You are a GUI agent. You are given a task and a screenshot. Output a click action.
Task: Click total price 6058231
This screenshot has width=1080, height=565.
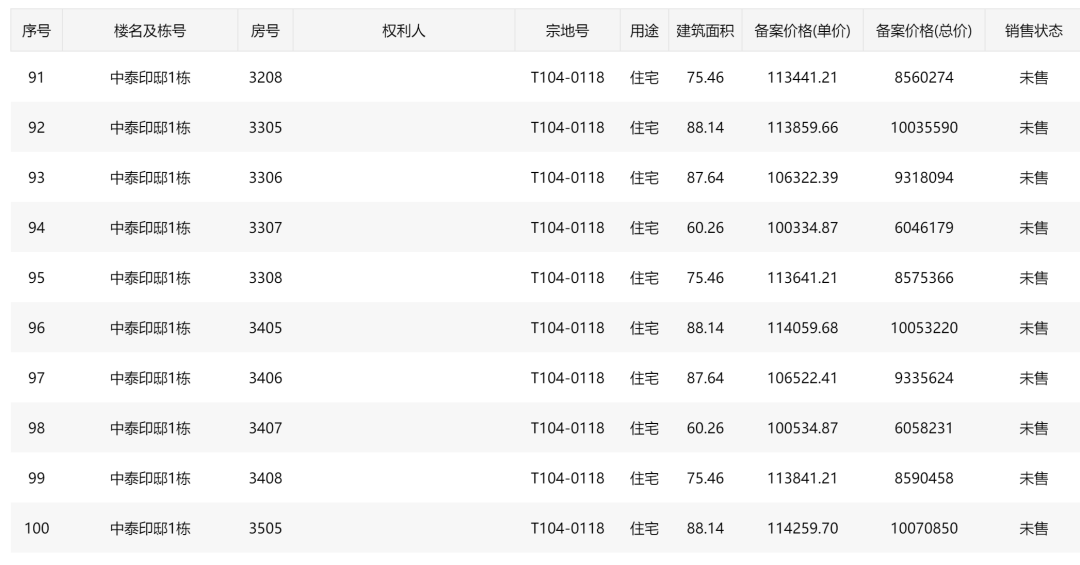(924, 428)
